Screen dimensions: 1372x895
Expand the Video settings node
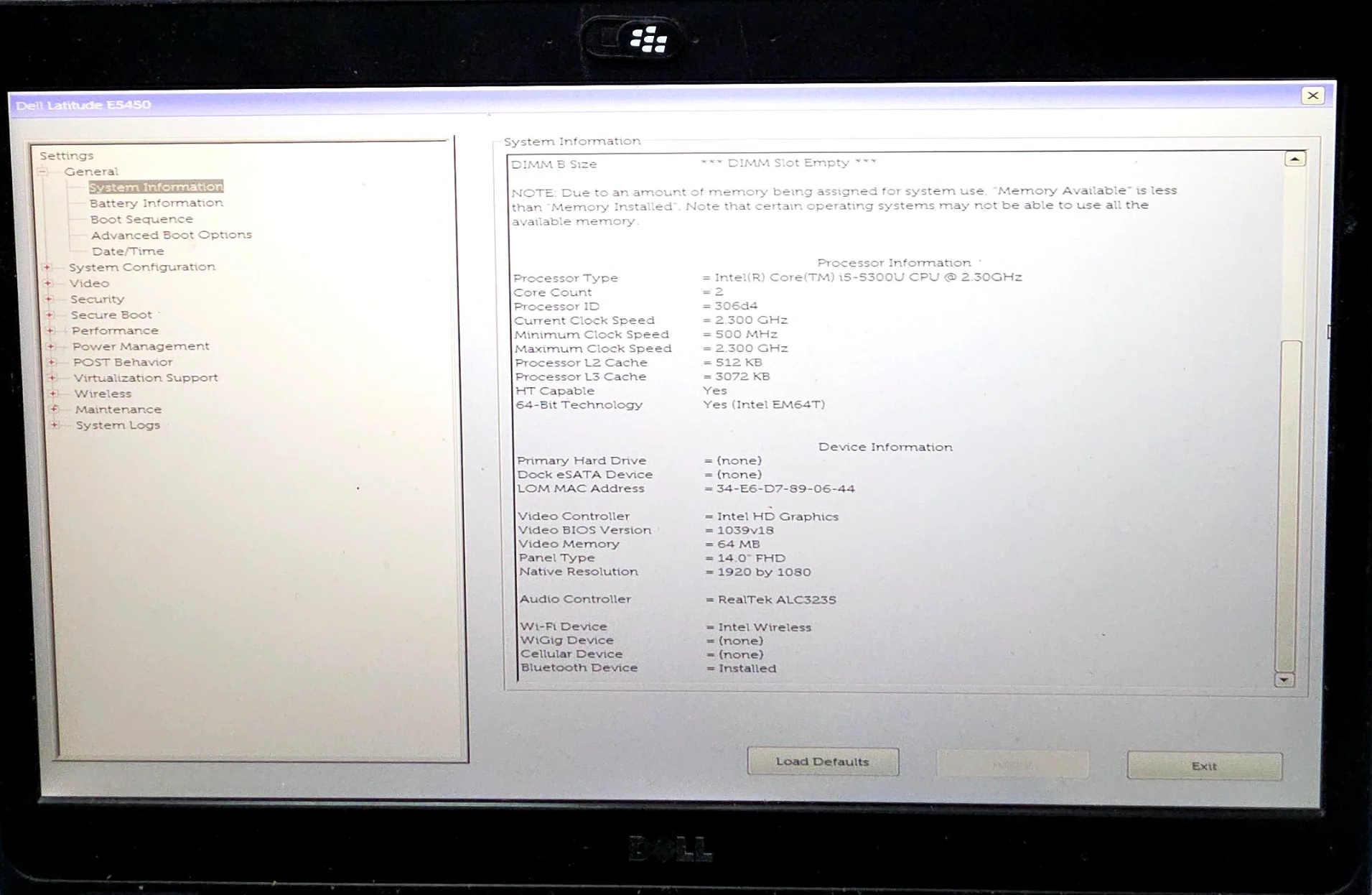click(x=48, y=283)
